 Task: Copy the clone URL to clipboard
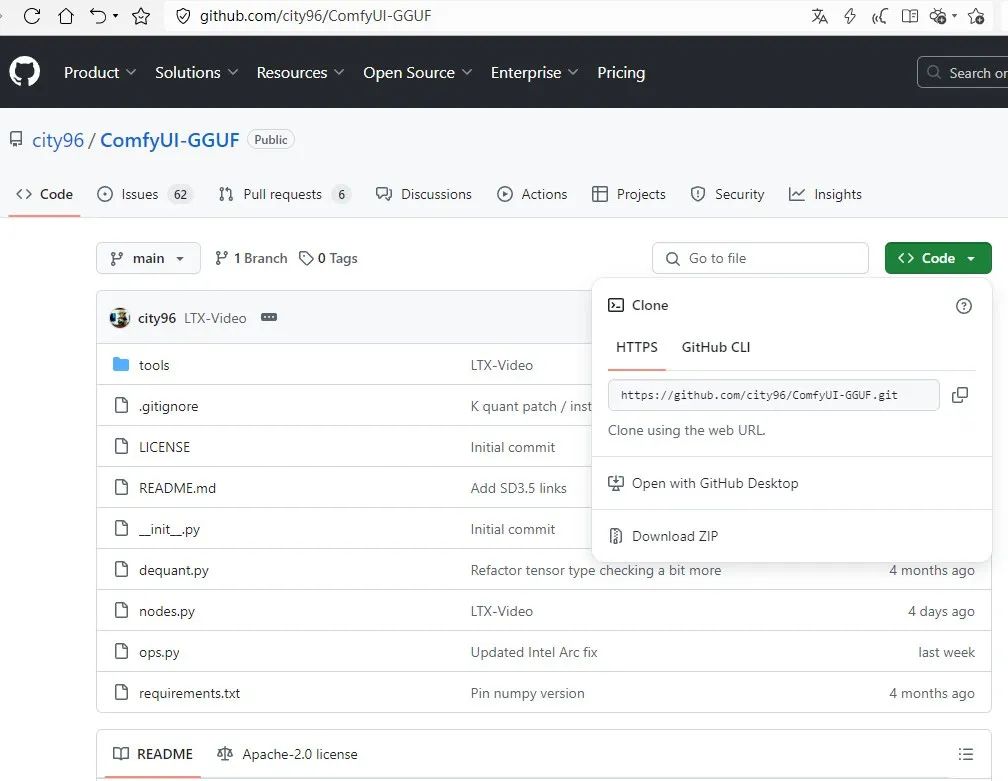pyautogui.click(x=960, y=395)
